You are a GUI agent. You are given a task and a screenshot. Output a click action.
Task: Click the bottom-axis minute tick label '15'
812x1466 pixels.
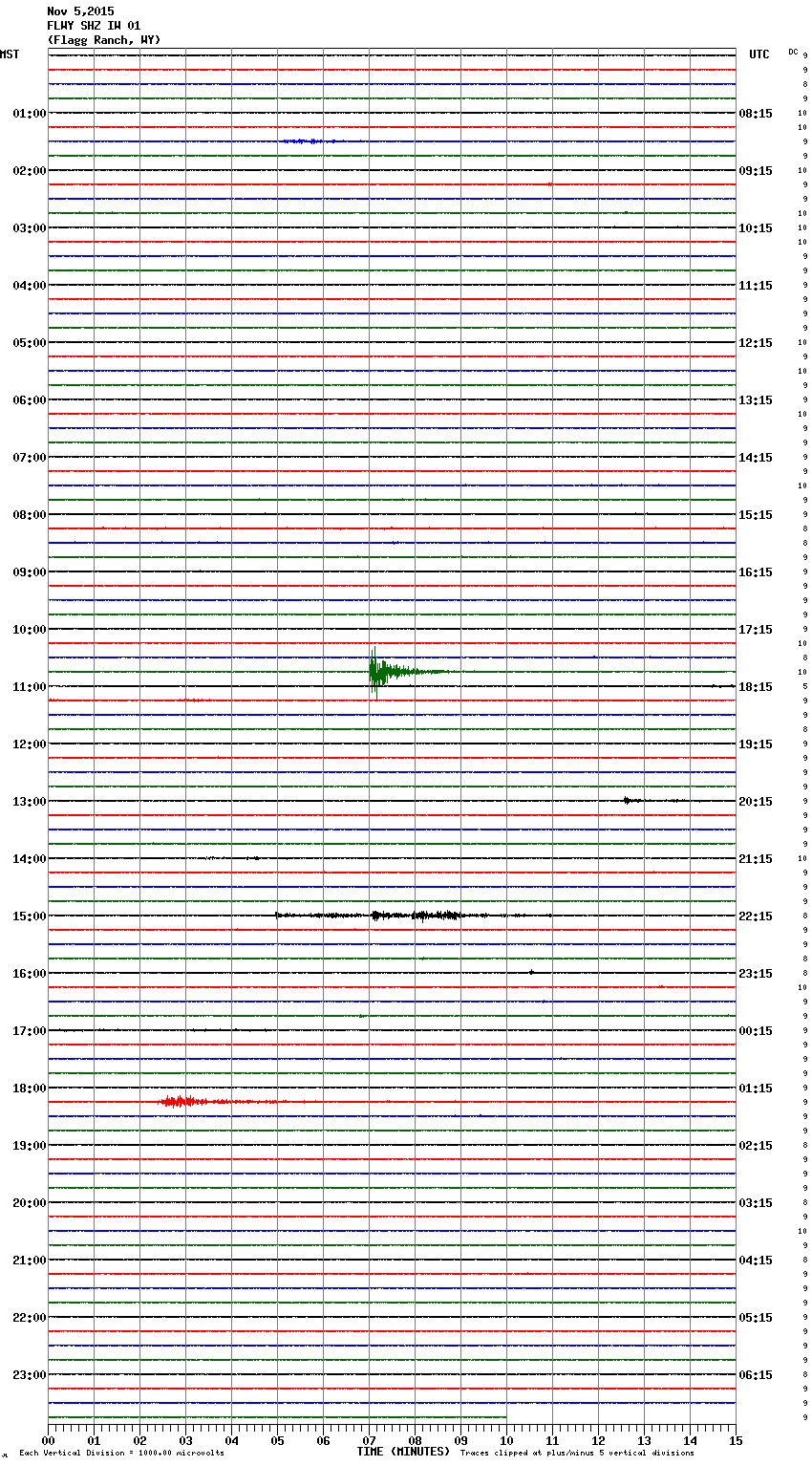pos(736,1441)
